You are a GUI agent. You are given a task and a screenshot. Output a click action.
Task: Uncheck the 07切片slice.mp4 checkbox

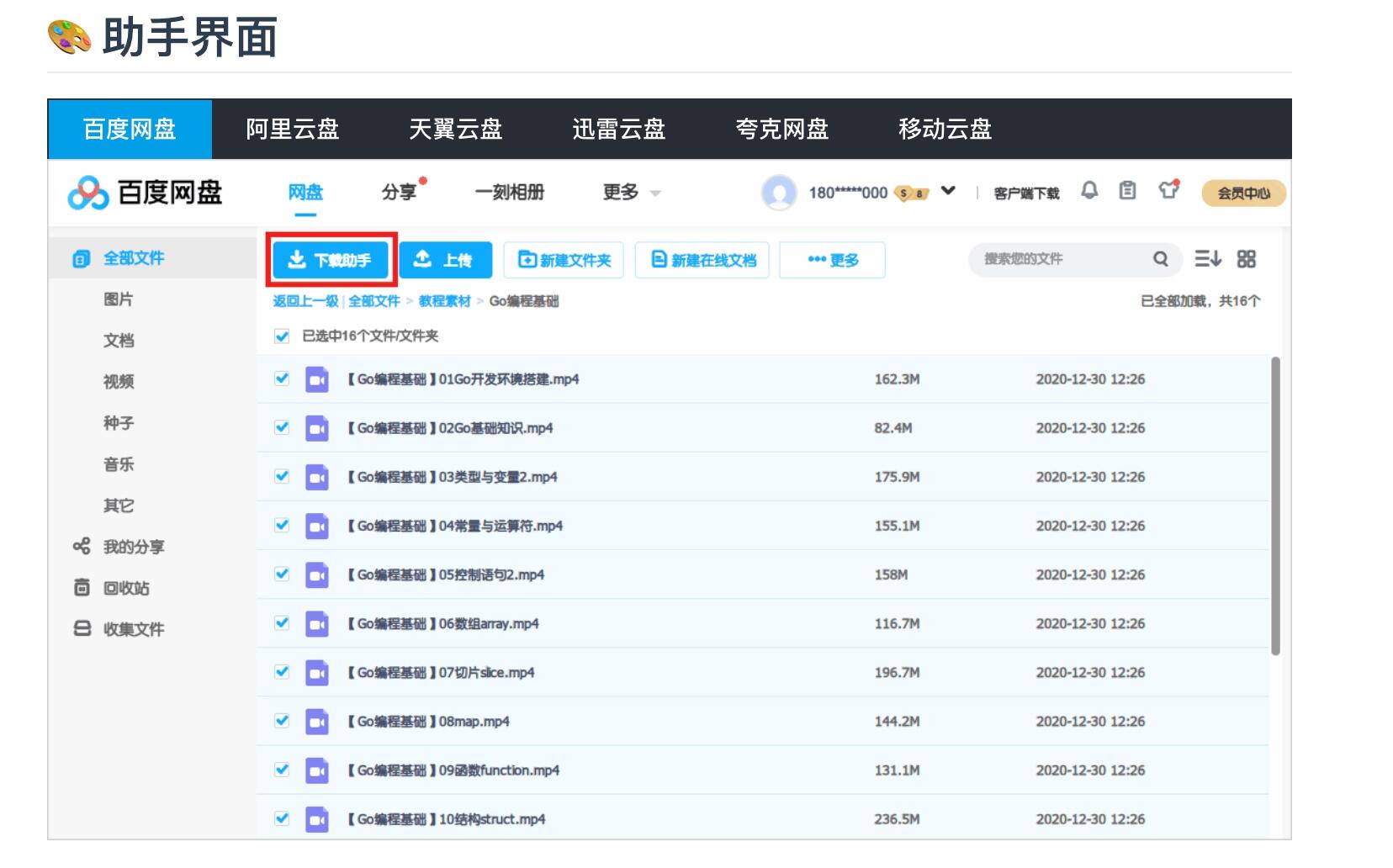pos(282,671)
